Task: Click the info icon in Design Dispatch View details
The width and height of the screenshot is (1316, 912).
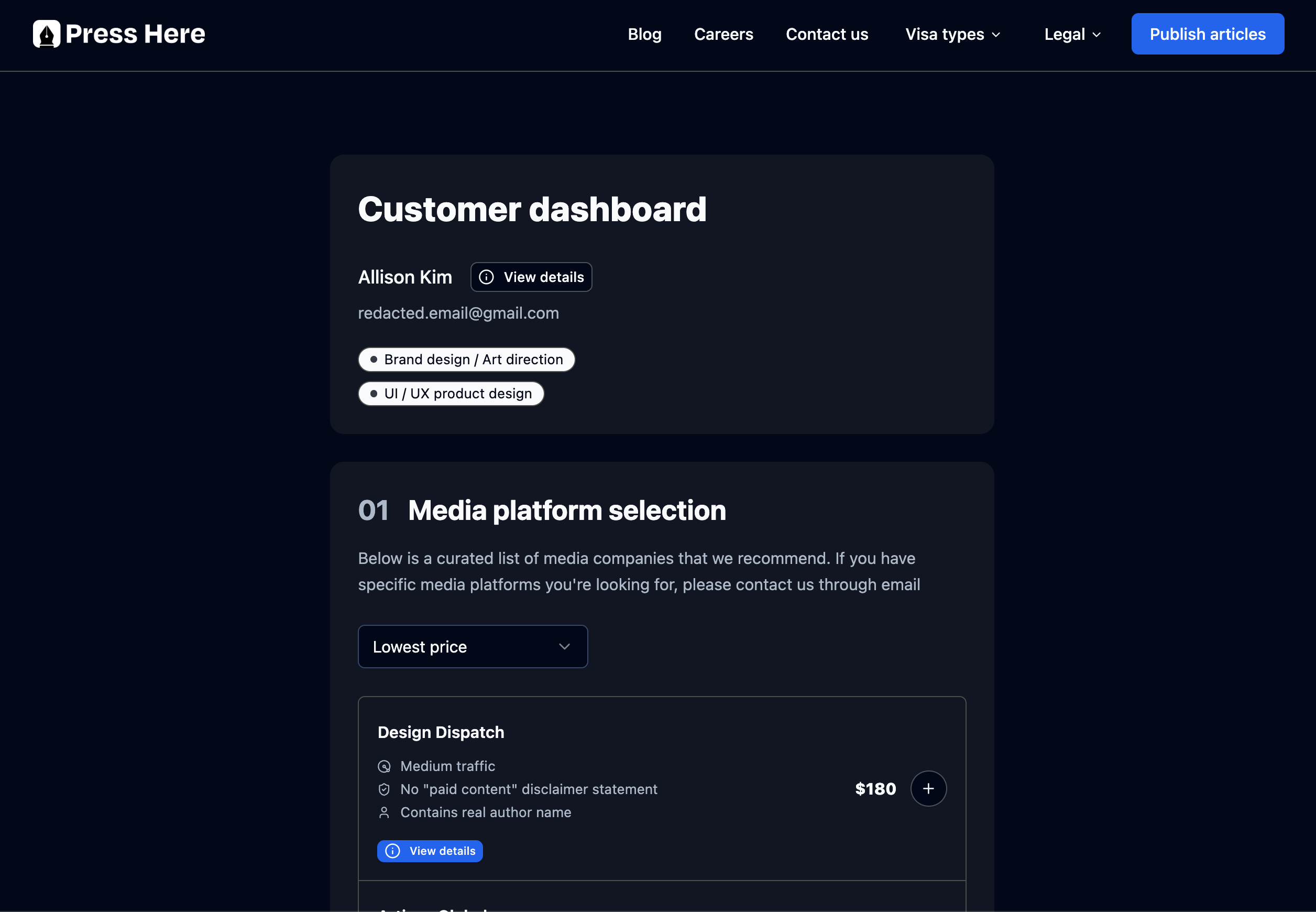Action: coord(392,851)
